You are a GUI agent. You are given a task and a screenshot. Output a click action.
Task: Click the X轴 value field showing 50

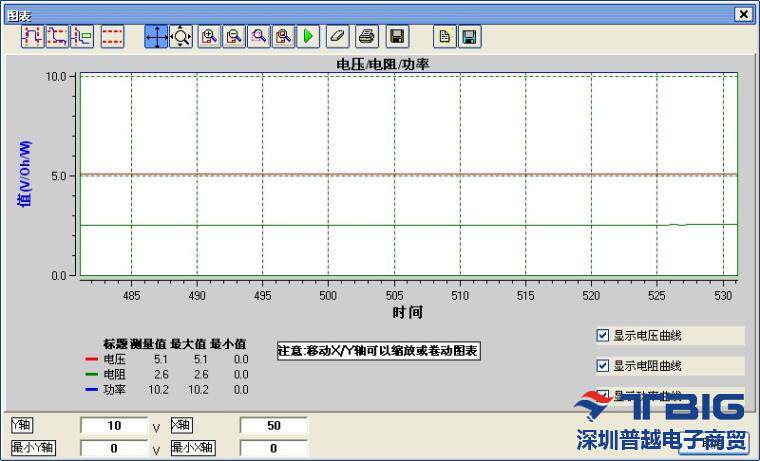[274, 426]
